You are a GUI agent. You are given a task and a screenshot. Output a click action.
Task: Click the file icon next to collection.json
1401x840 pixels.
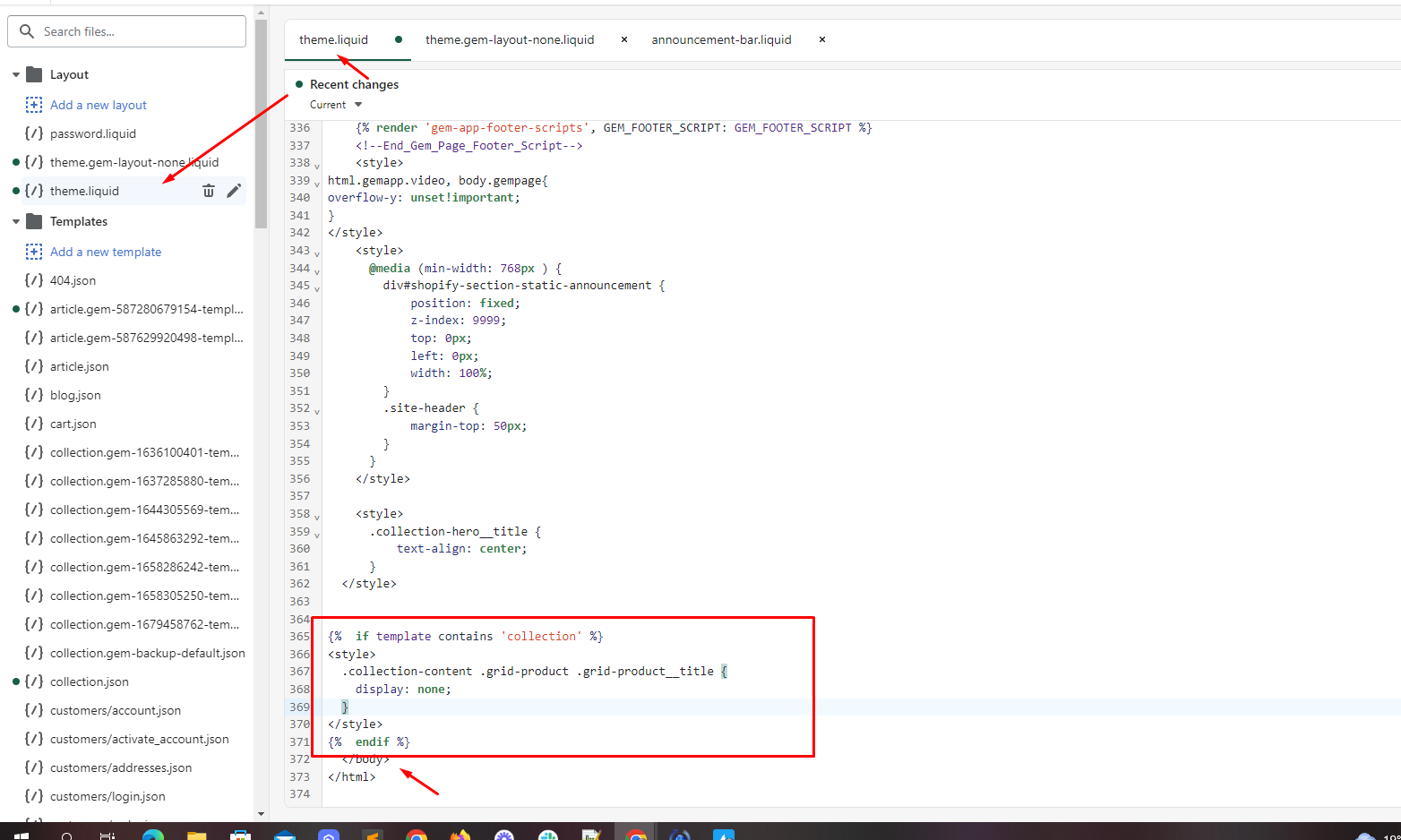tap(34, 681)
